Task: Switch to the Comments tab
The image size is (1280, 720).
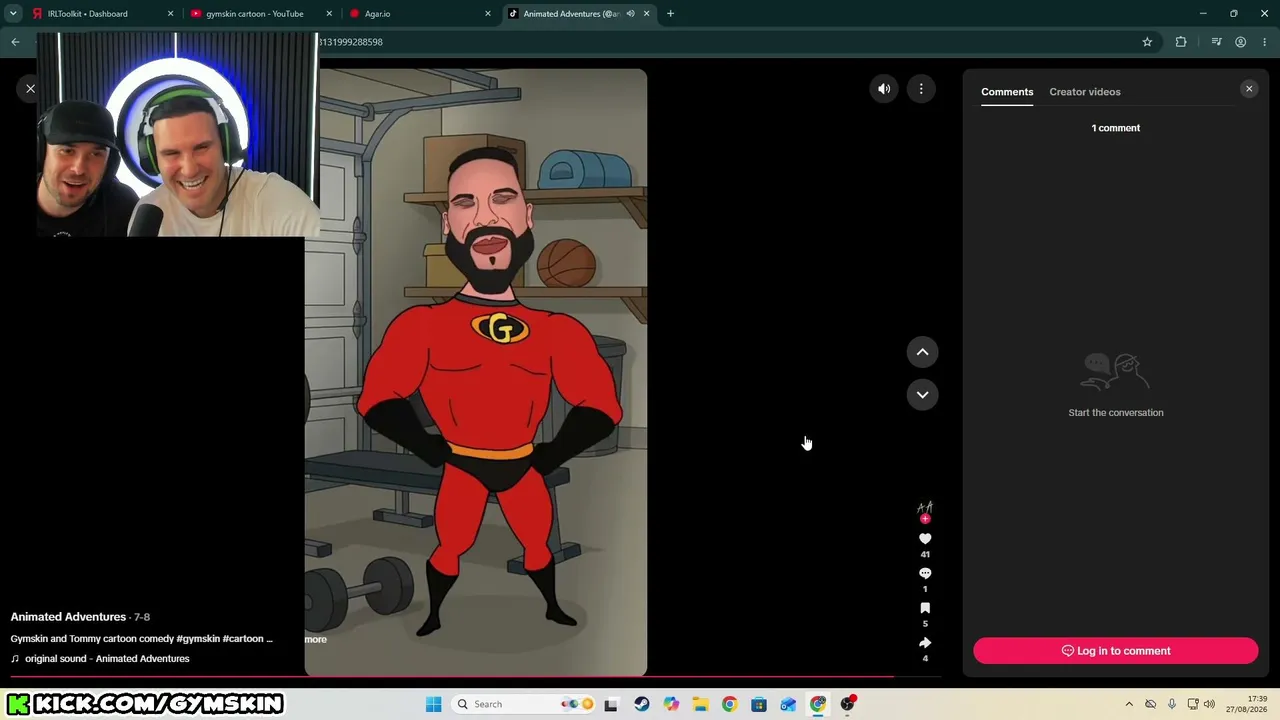Action: click(1007, 92)
